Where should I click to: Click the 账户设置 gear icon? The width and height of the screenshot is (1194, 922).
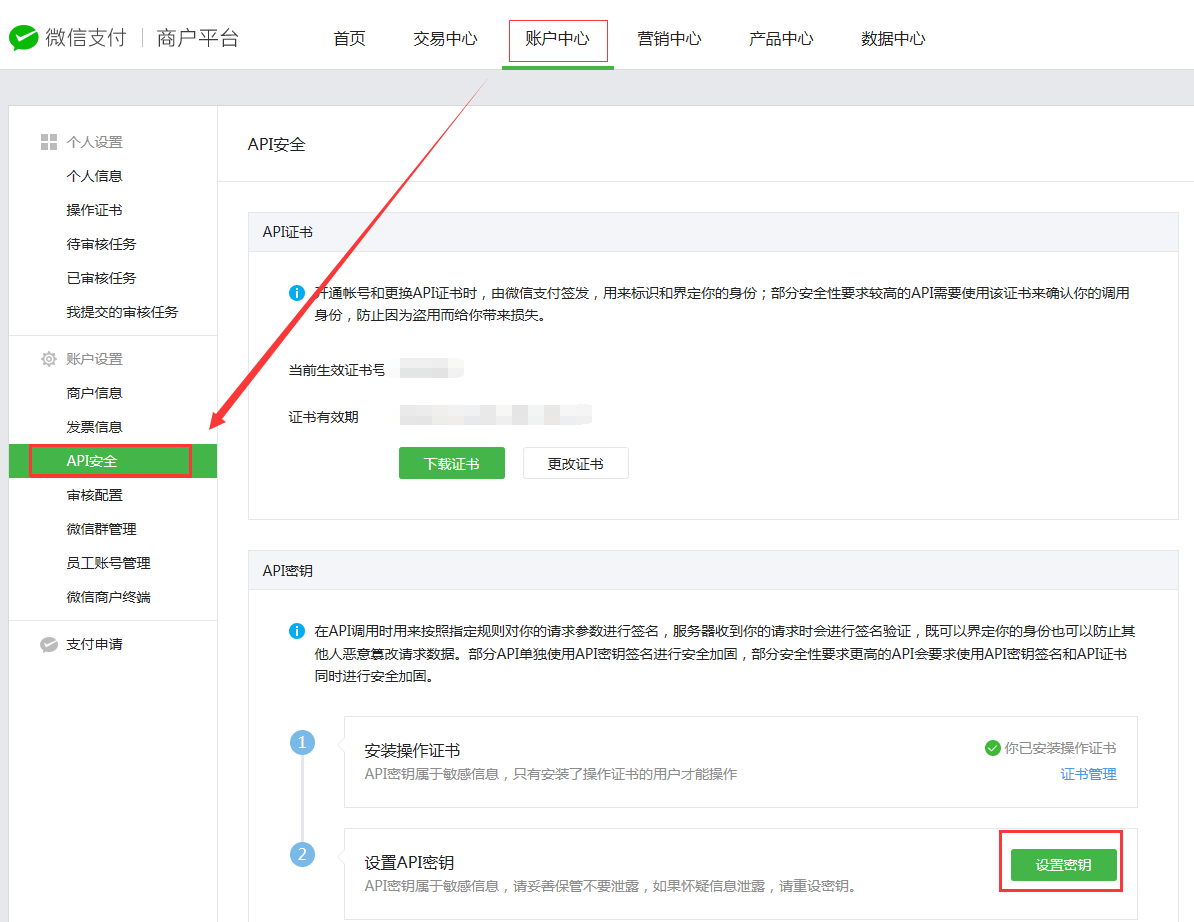(48, 359)
